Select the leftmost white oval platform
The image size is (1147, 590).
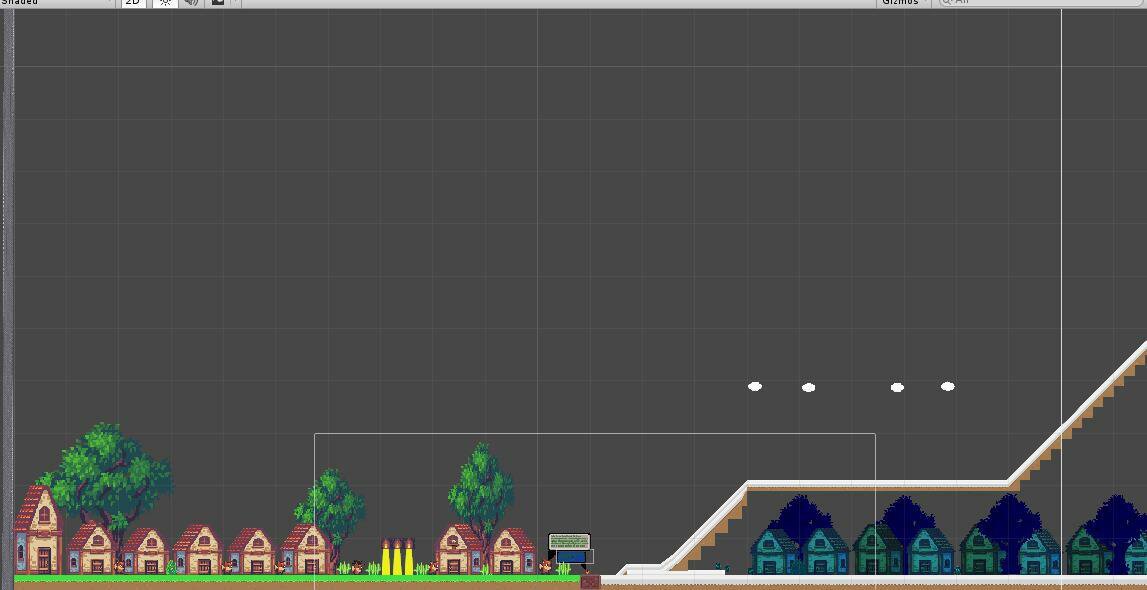(x=755, y=386)
